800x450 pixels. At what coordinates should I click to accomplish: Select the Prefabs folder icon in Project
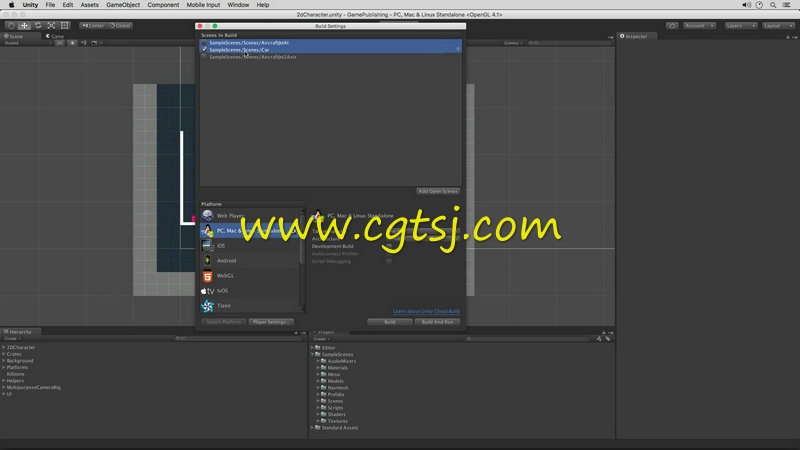point(323,394)
